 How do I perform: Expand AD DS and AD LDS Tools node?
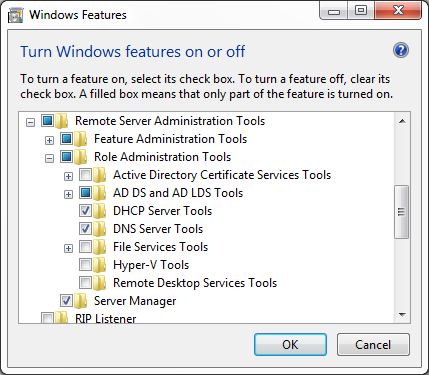(68, 194)
